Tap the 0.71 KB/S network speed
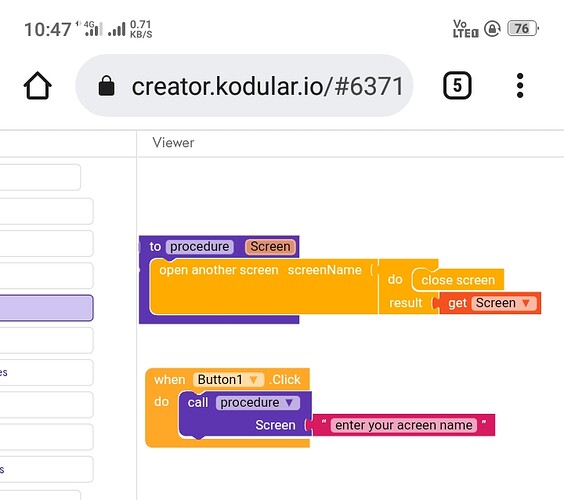Viewport: 564px width, 500px height. [x=141, y=29]
